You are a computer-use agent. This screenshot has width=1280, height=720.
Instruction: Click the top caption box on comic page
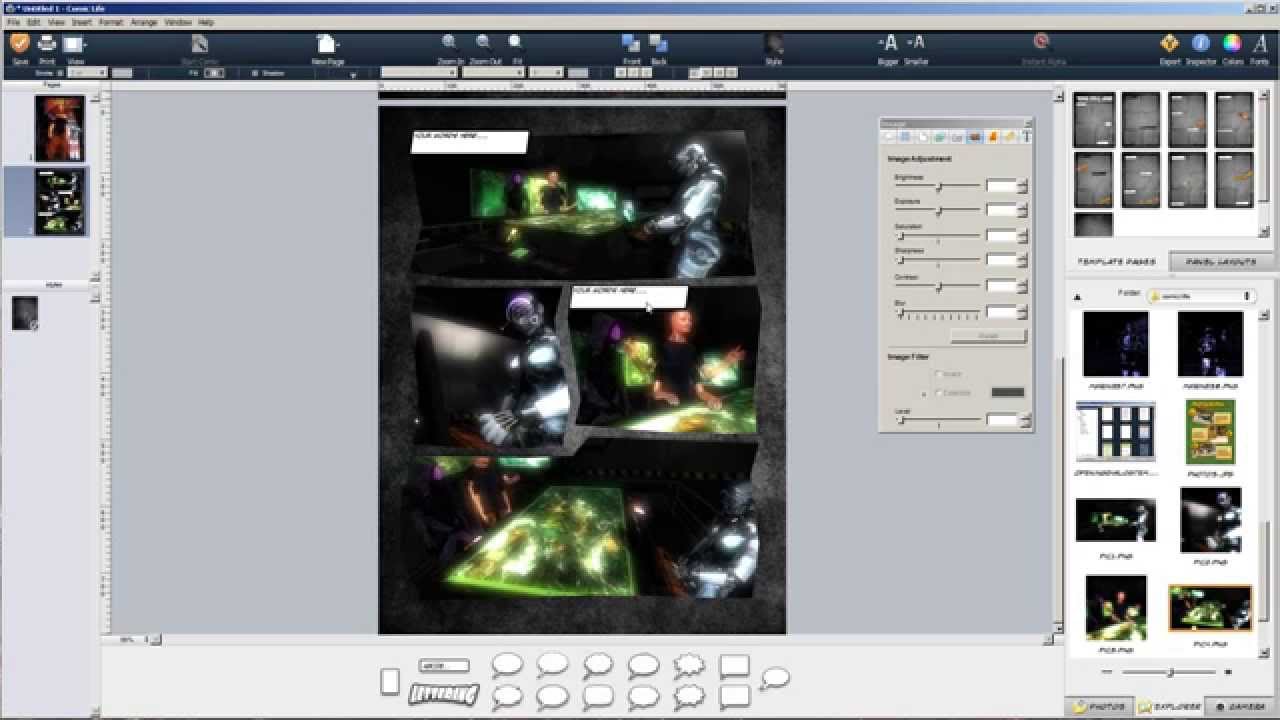click(469, 141)
